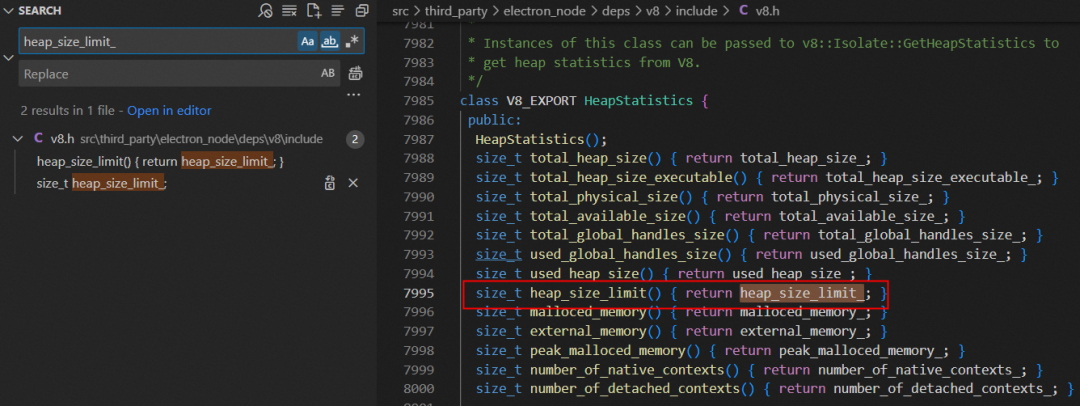Click the 'src' breadcrumb segment
Viewport: 1080px width, 406px height.
coord(400,11)
